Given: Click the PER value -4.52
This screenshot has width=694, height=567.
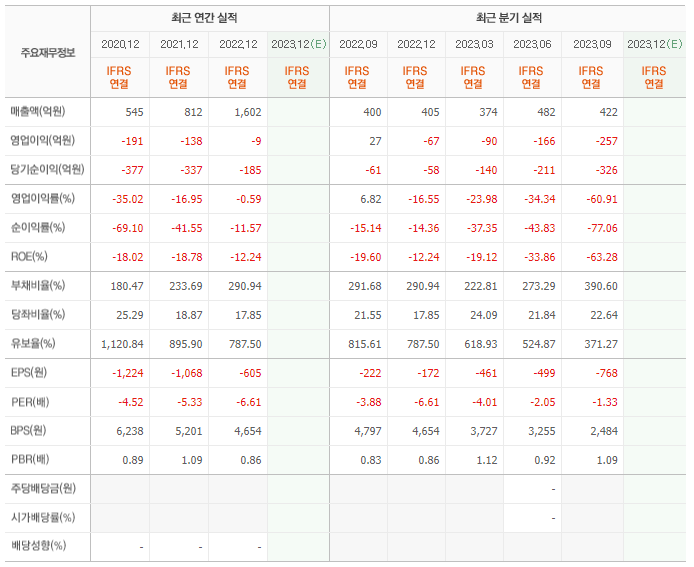Looking at the screenshot, I should (131, 402).
